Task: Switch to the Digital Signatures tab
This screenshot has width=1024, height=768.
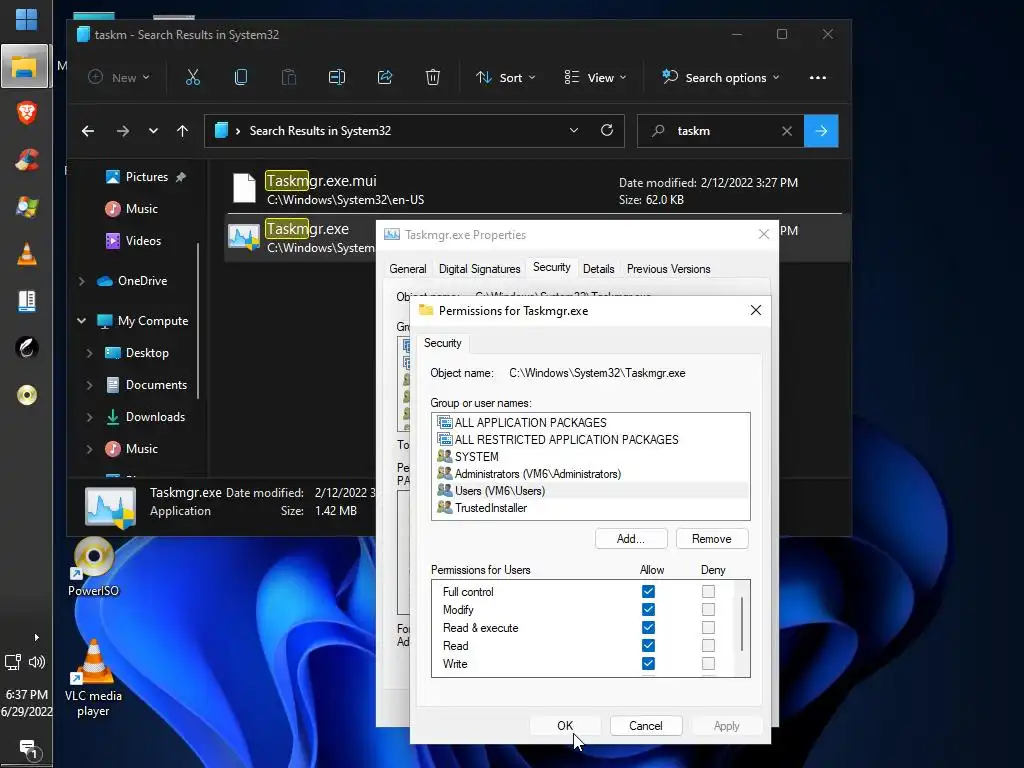Action: click(x=479, y=269)
